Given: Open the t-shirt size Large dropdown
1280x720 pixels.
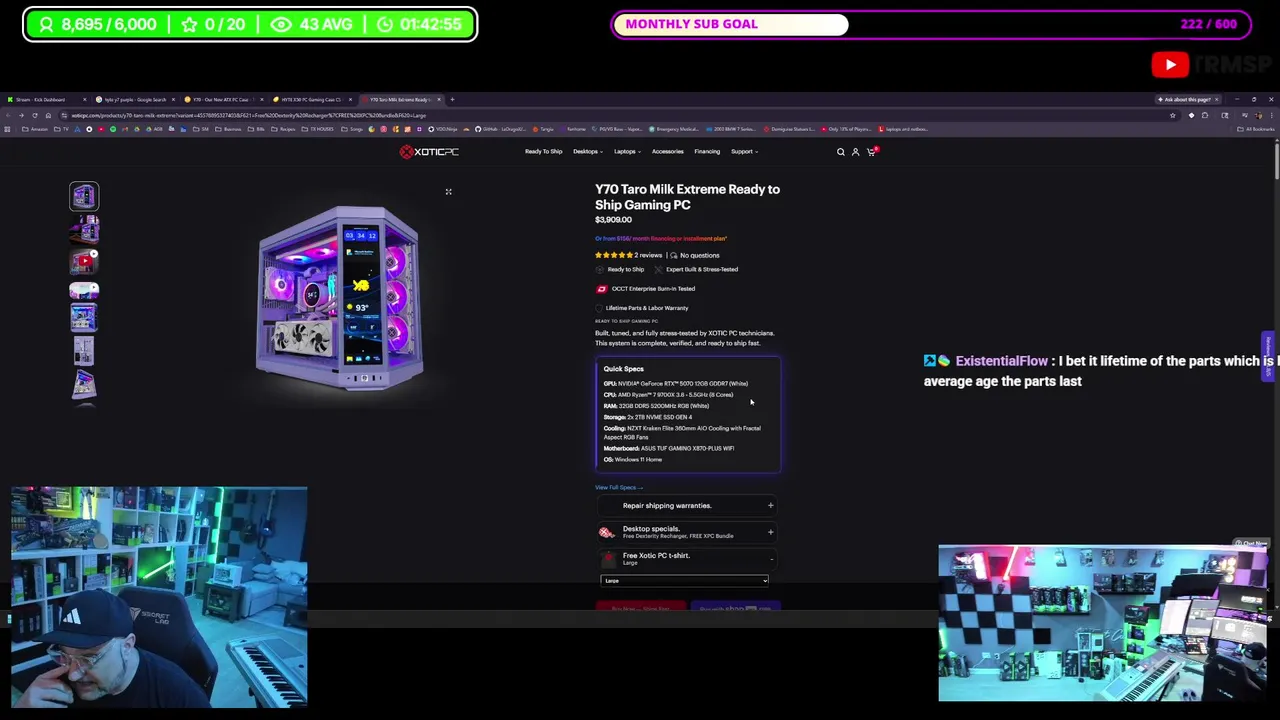Looking at the screenshot, I should coord(685,580).
